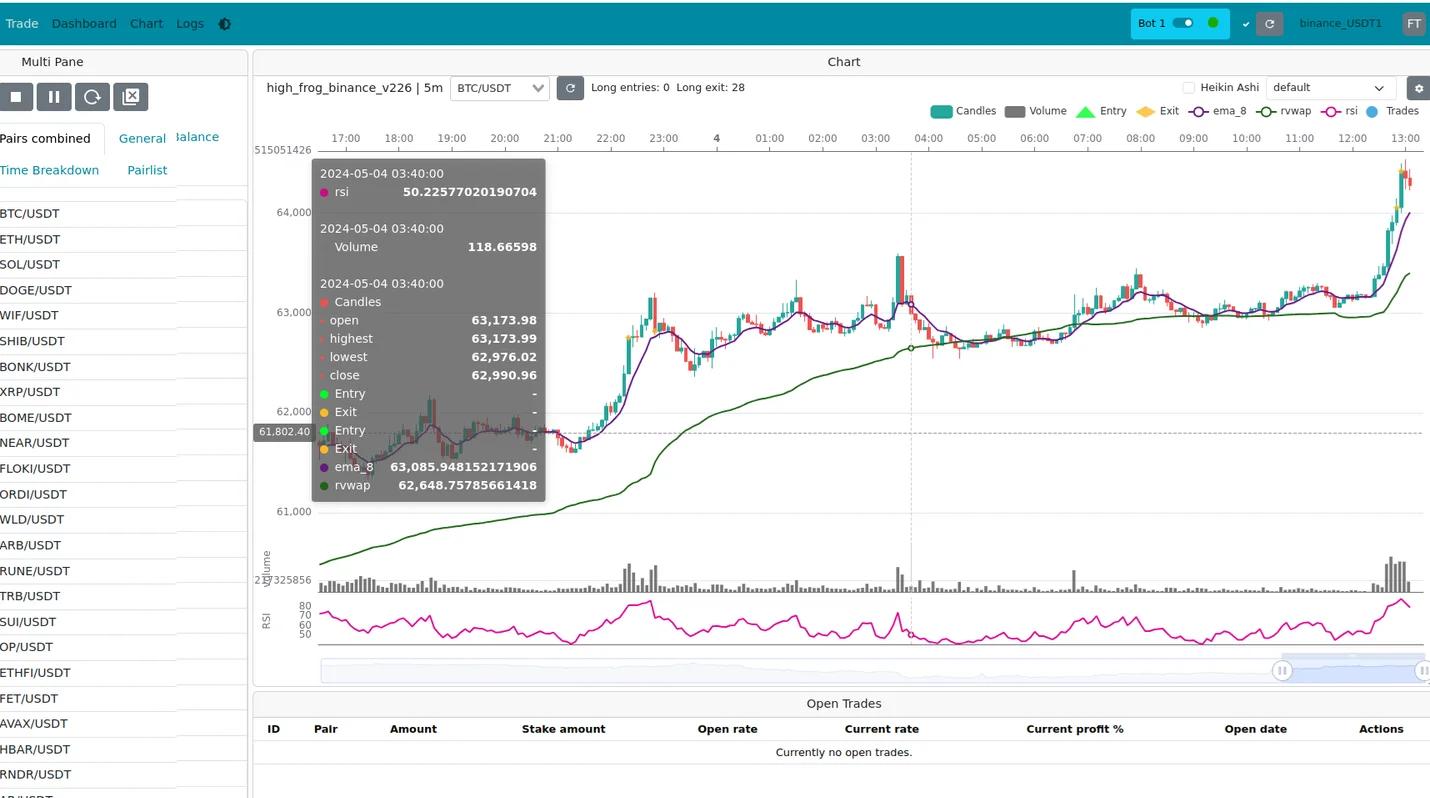
Task: Toggle Entry markers in chart legend
Action: tap(1101, 111)
